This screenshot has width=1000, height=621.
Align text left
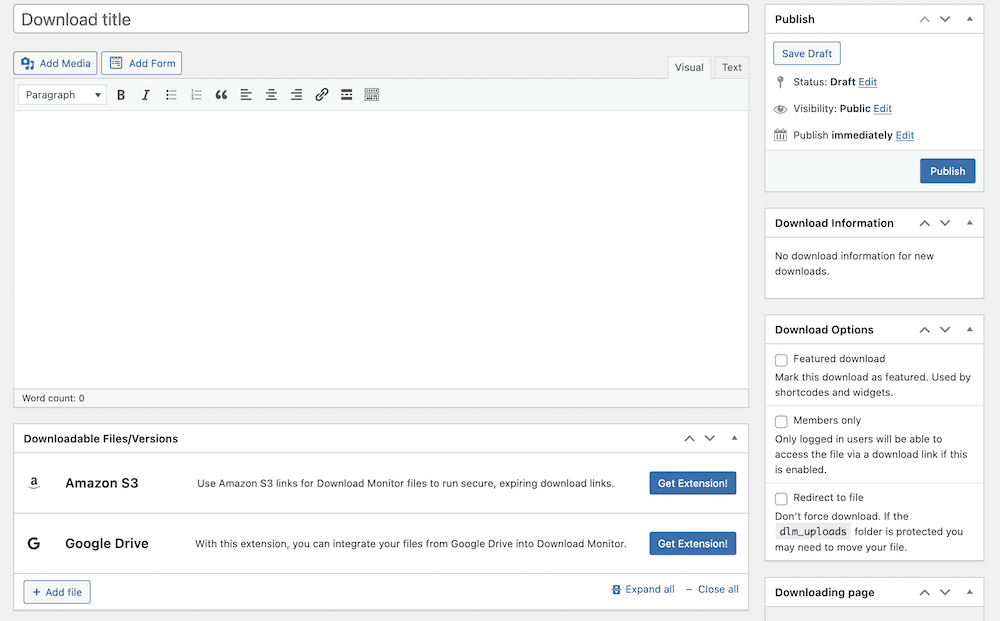246,95
